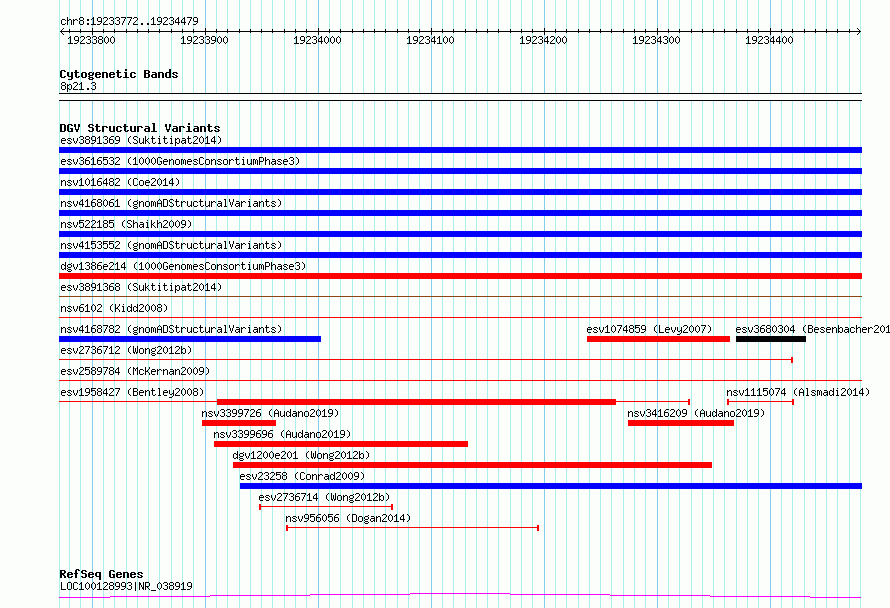Image resolution: width=890 pixels, height=608 pixels.
Task: Select the esv3616532 (1000GenomesConsortiumPhase3) label
Action: (x=180, y=161)
